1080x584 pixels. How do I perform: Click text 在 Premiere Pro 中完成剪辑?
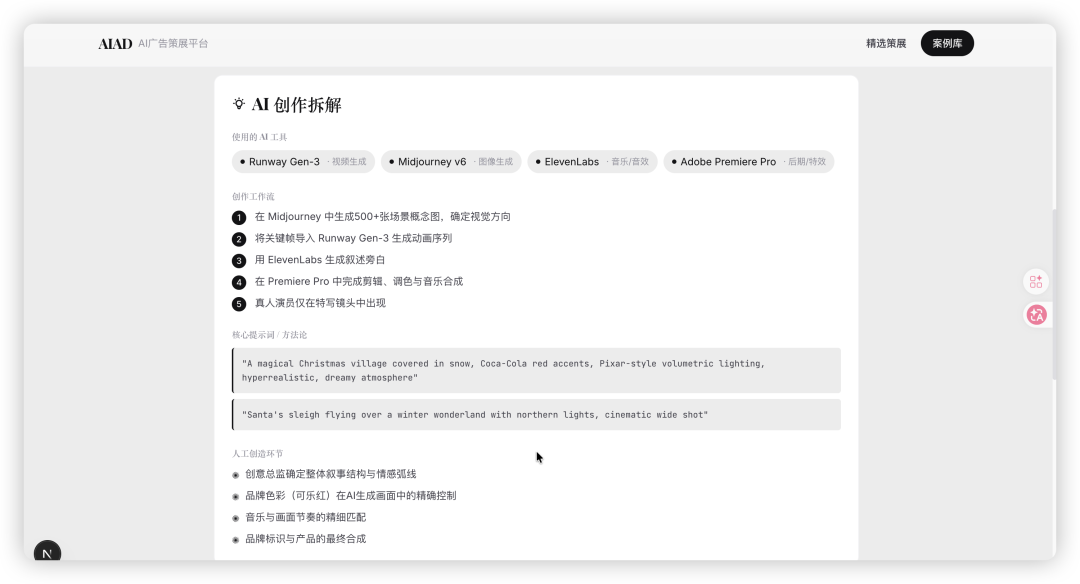(318, 281)
